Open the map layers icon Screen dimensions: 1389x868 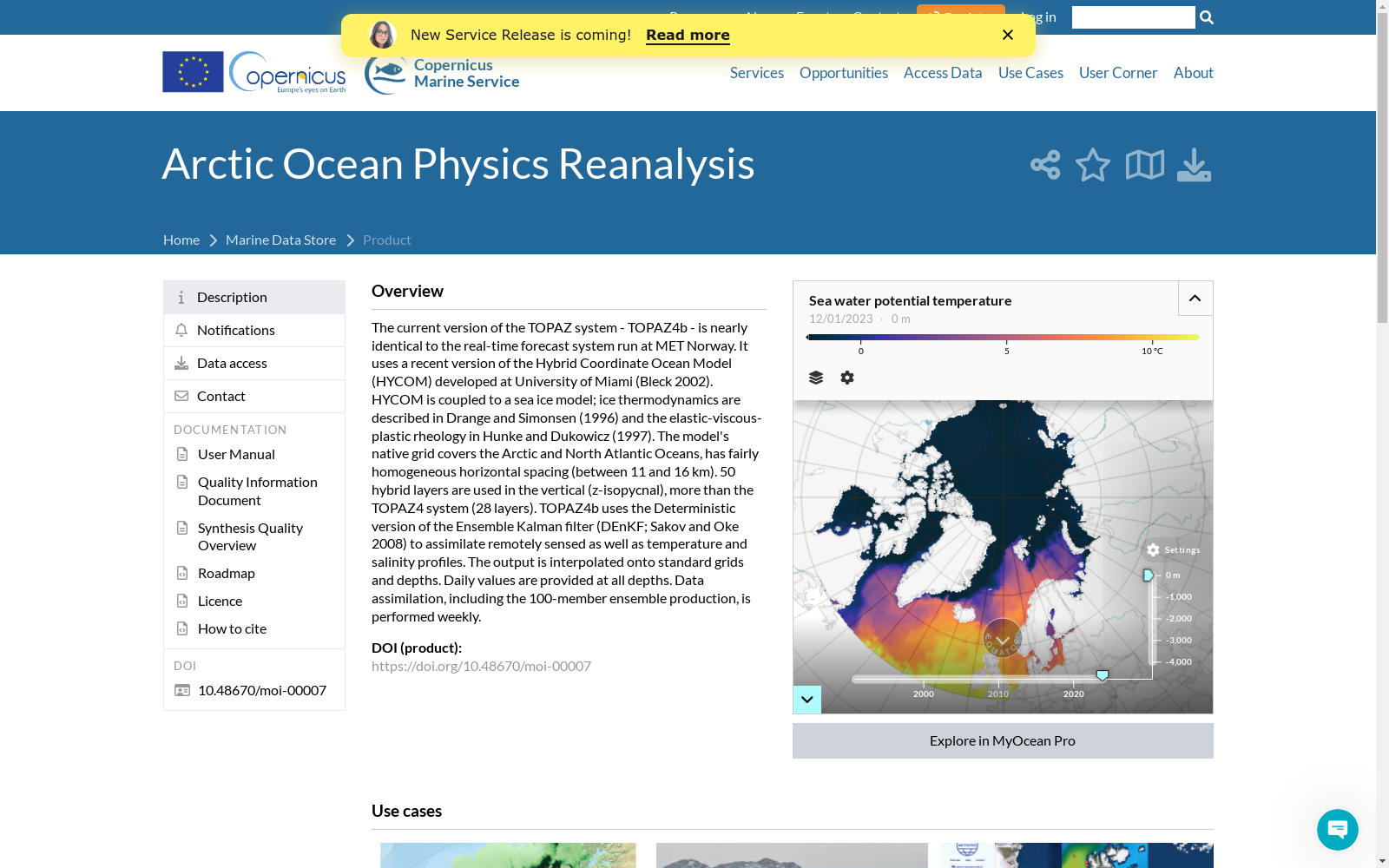816,378
